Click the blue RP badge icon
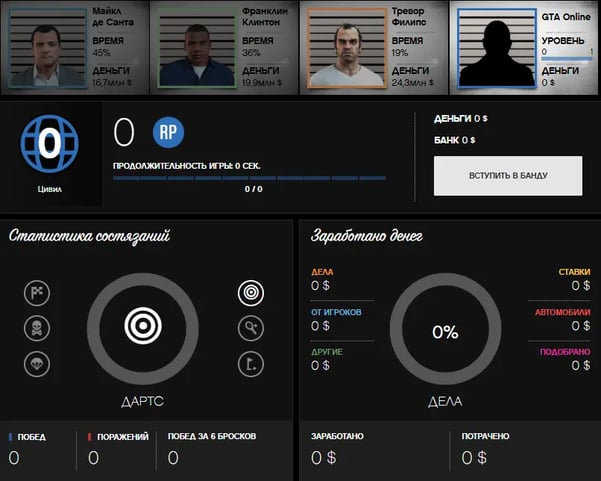 pyautogui.click(x=170, y=133)
